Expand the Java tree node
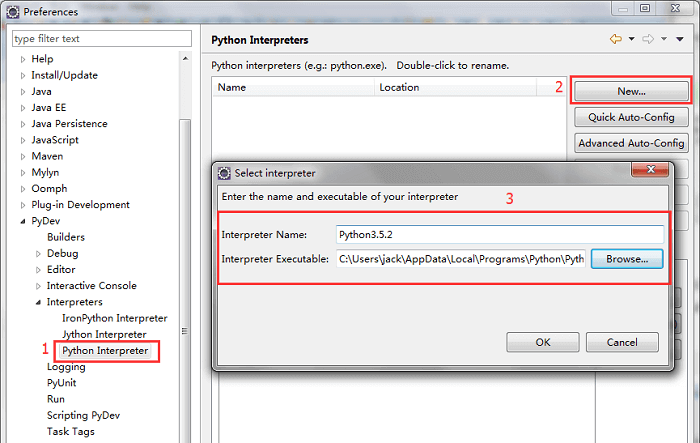 tap(21, 92)
